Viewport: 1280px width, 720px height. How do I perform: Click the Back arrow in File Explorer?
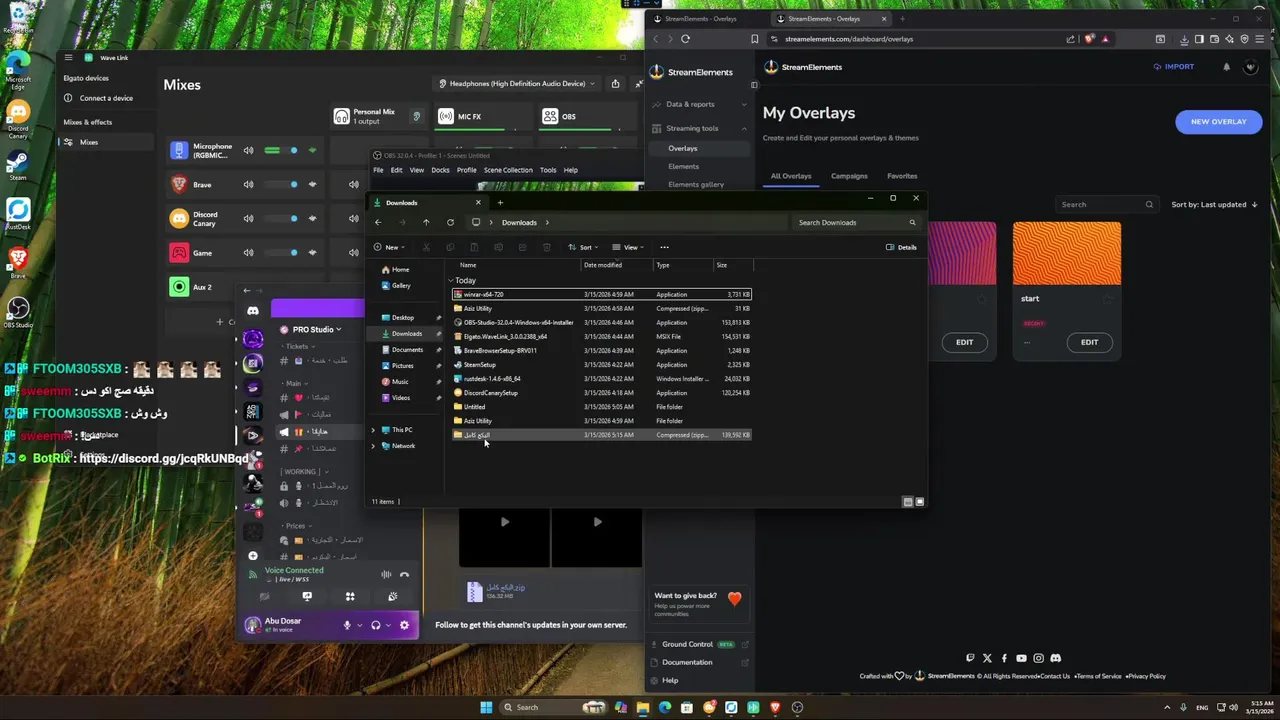[x=377, y=222]
